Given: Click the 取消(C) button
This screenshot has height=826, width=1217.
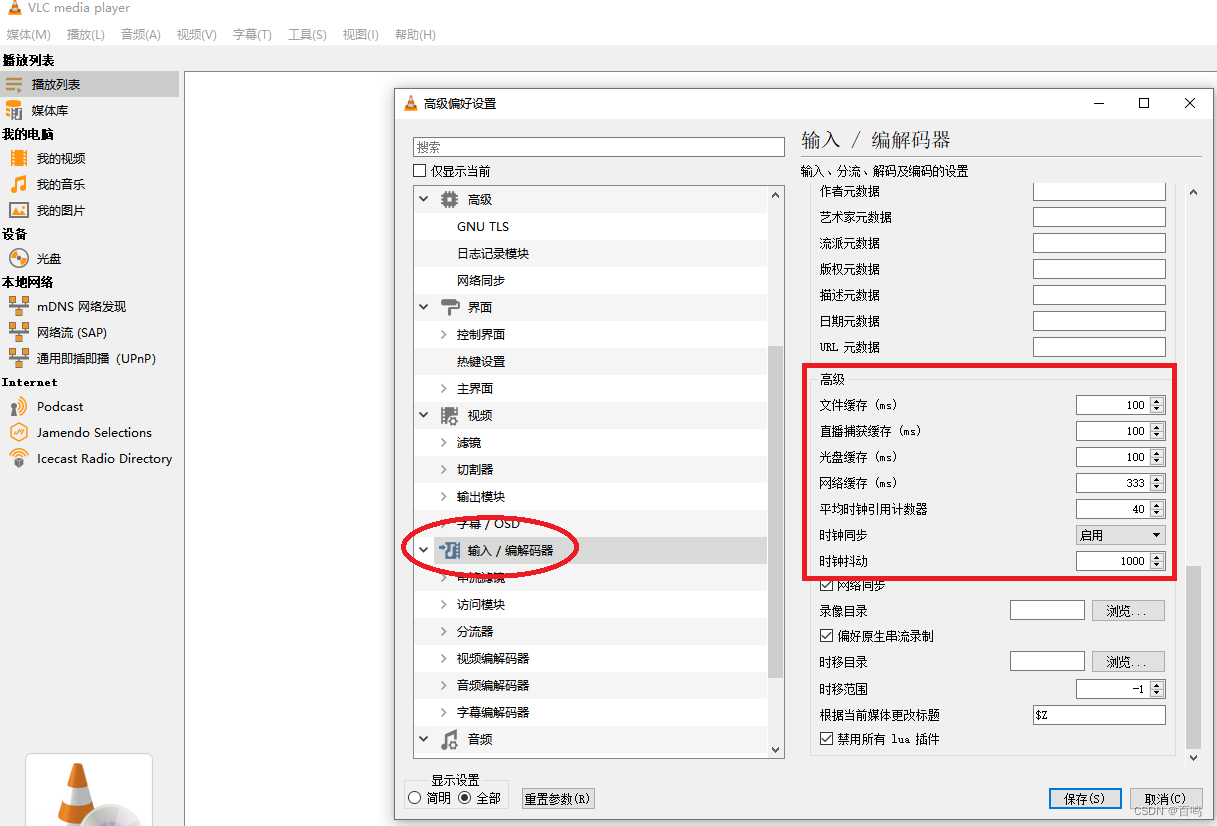Looking at the screenshot, I should point(1166,799).
